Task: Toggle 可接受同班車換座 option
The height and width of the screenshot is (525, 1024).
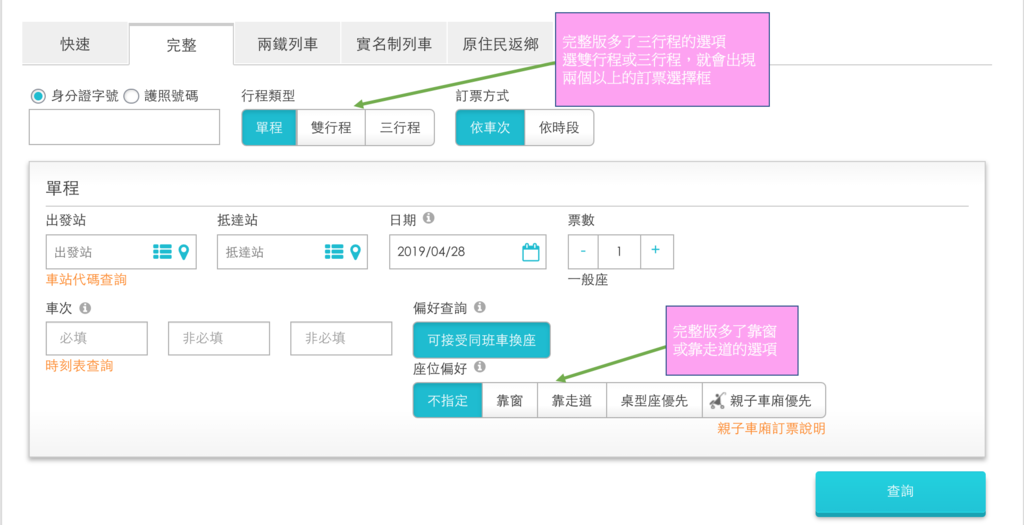Action: coord(482,340)
